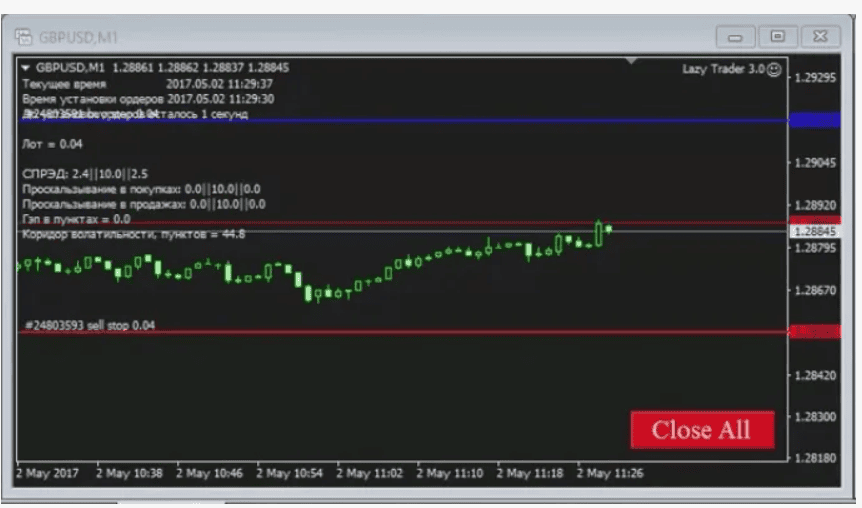The image size is (862, 508).
Task: Click the red Close All button
Action: pos(702,429)
